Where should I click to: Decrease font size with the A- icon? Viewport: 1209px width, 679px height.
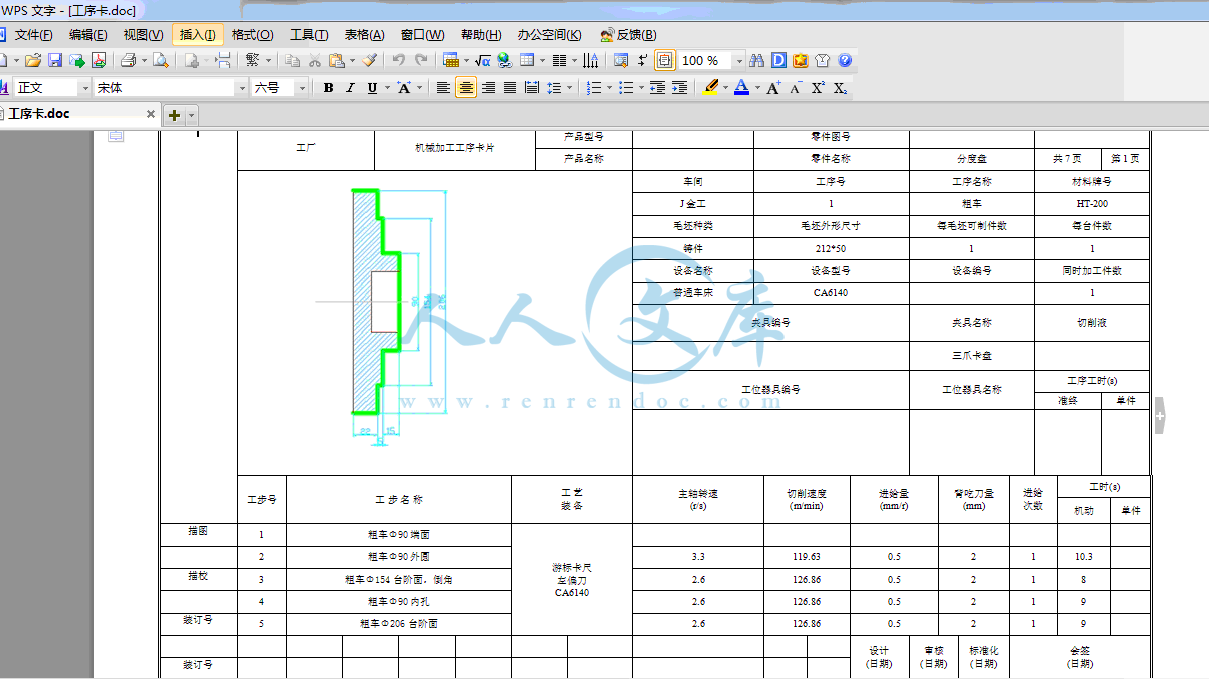[797, 88]
